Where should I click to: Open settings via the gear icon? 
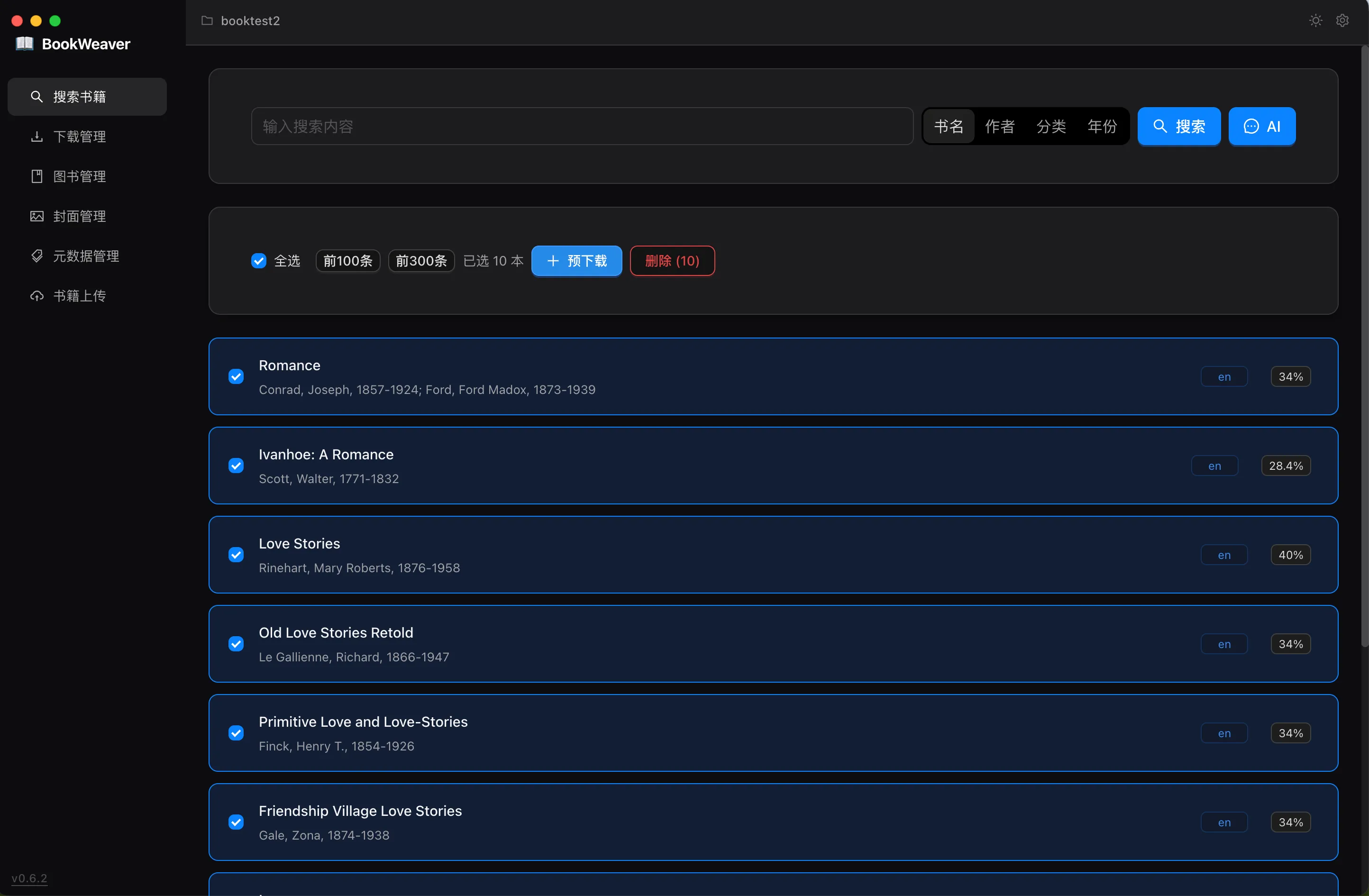(x=1342, y=21)
